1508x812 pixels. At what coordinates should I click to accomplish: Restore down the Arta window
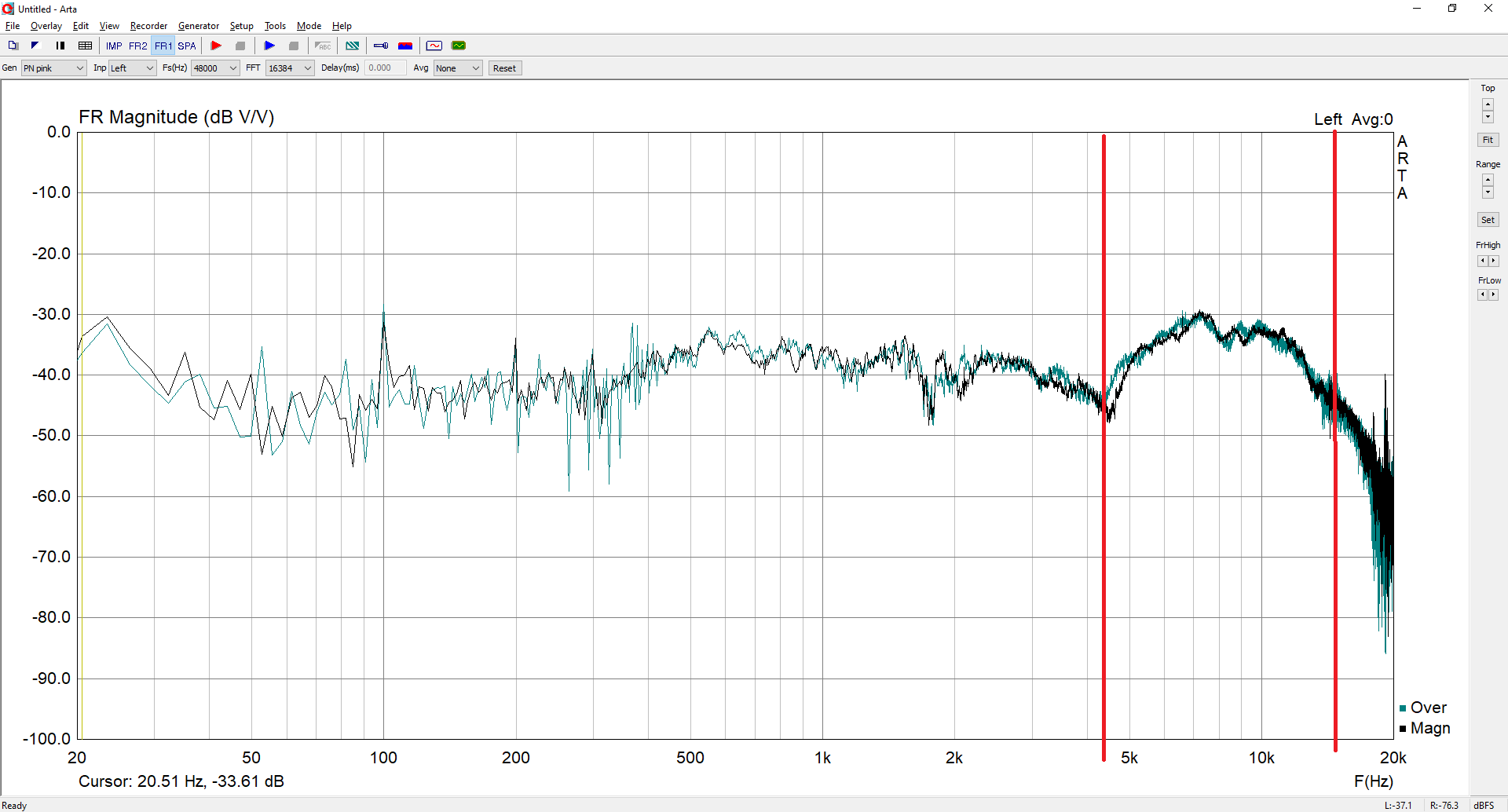1452,9
